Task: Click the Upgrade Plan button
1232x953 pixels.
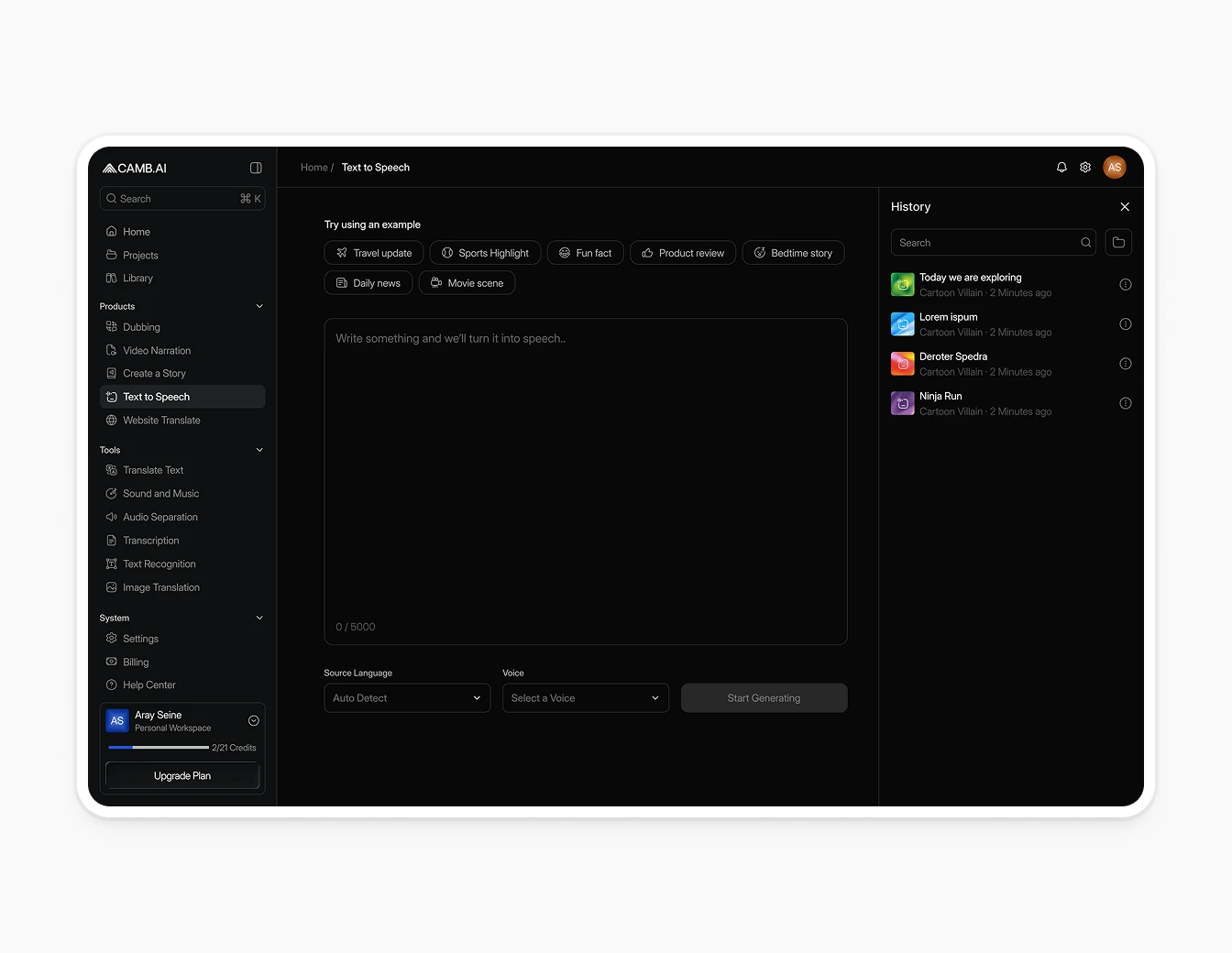Action: (181, 775)
